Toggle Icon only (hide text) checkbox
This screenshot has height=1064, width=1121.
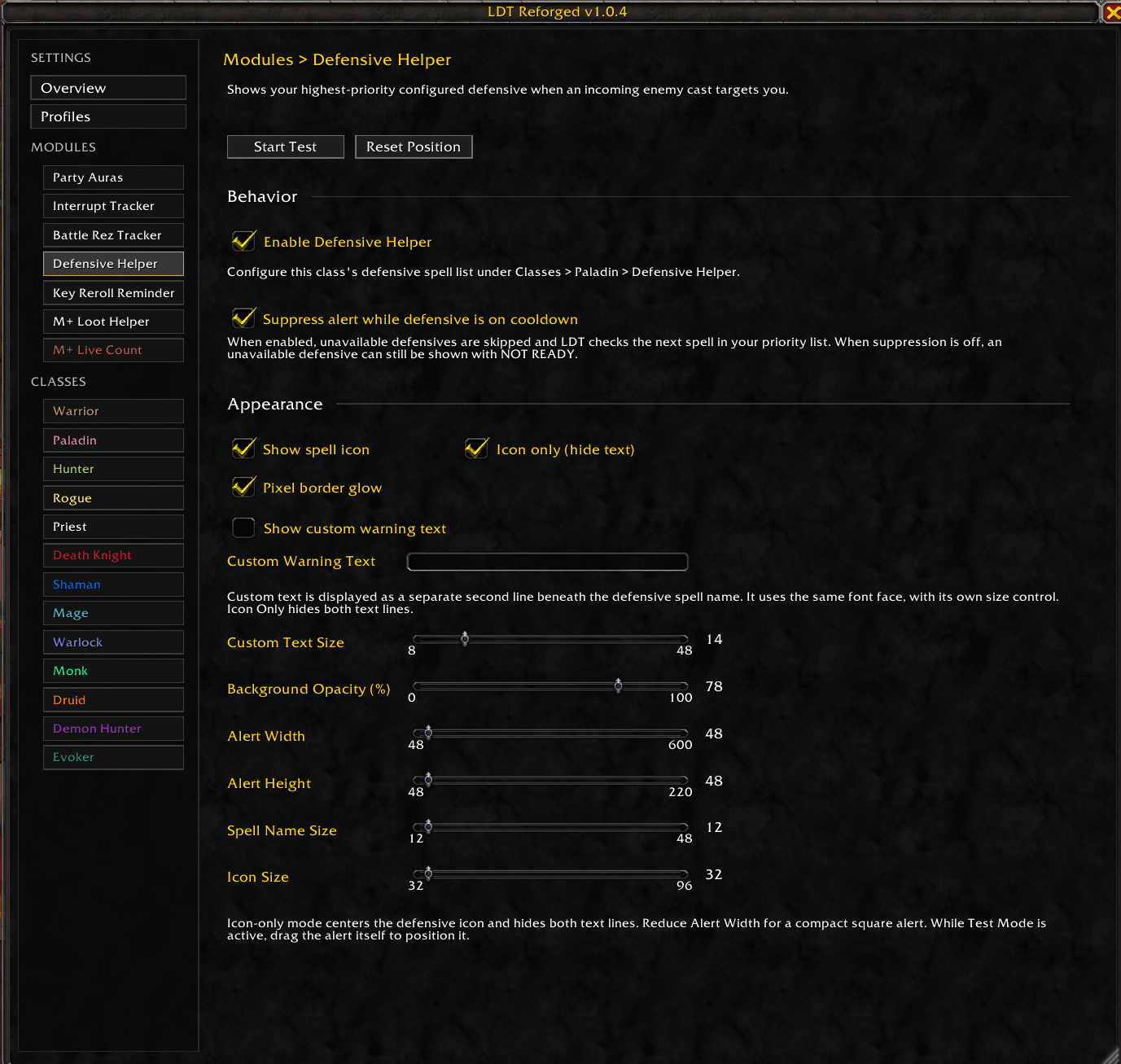[477, 449]
